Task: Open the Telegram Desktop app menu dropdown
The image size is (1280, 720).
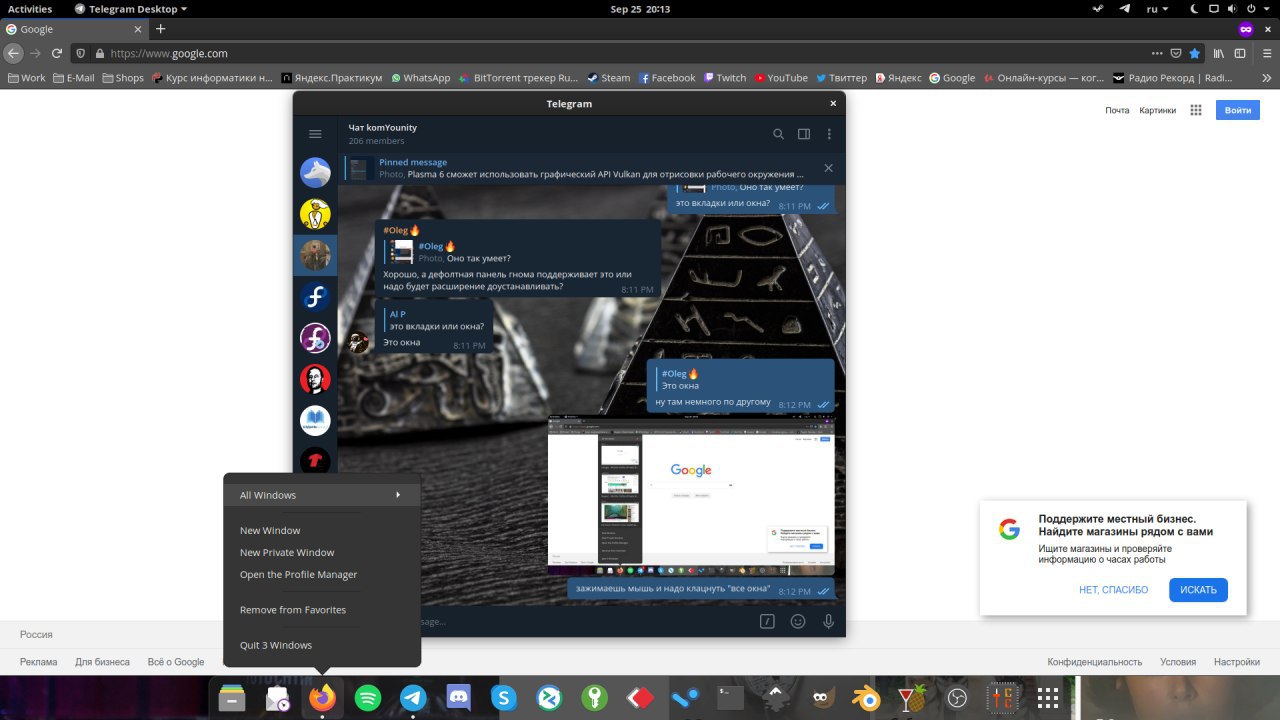Action: pos(131,9)
